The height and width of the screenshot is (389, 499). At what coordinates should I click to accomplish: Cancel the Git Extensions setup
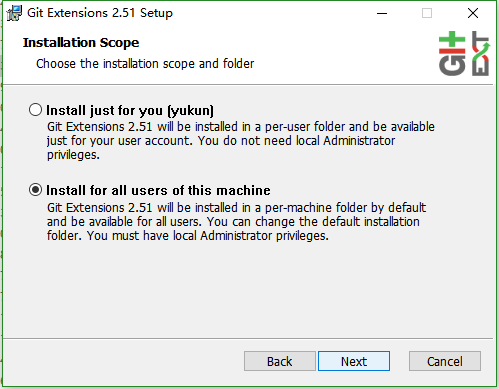(445, 361)
